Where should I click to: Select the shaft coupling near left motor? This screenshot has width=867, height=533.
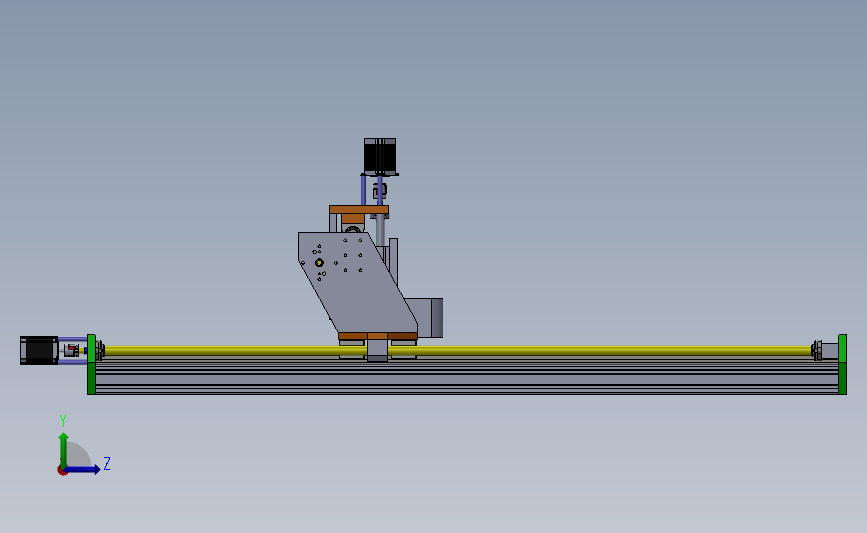coord(72,350)
